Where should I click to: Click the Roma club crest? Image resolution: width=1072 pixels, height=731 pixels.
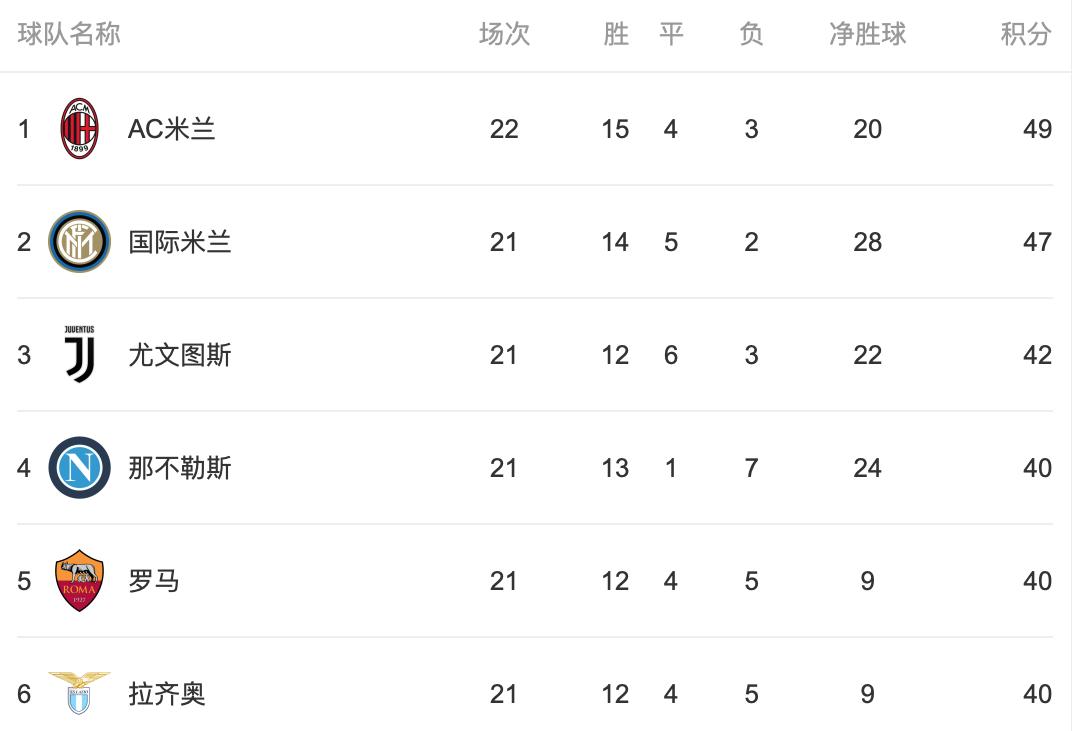(x=79, y=580)
